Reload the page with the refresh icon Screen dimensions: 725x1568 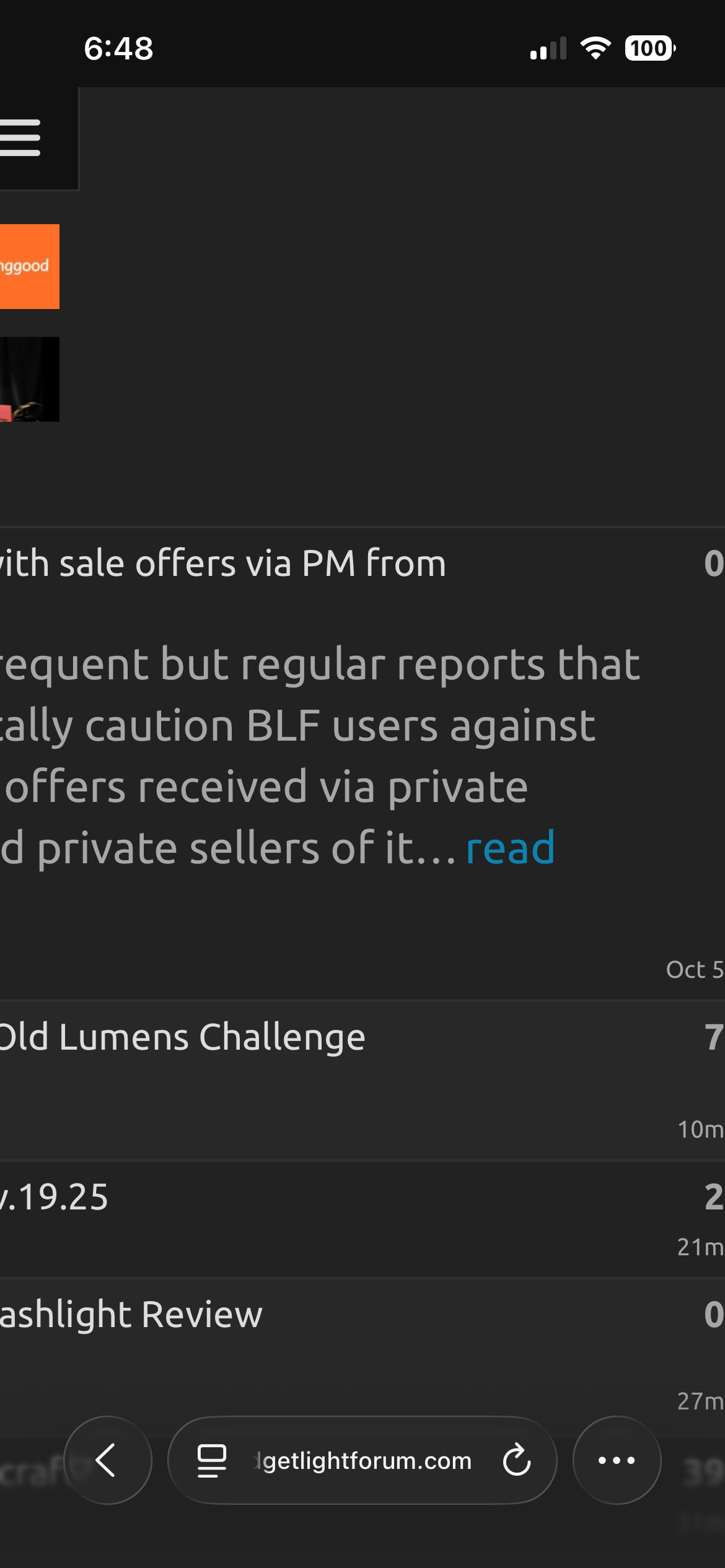[516, 1460]
